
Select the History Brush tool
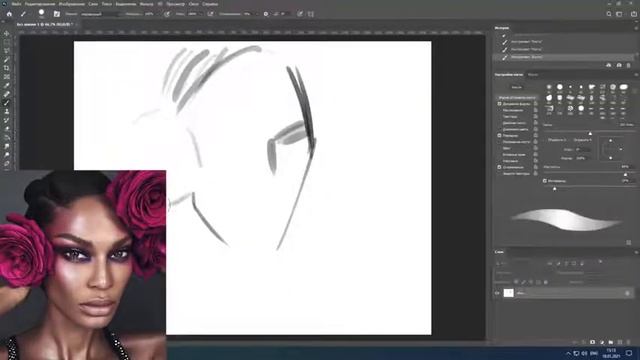click(7, 120)
